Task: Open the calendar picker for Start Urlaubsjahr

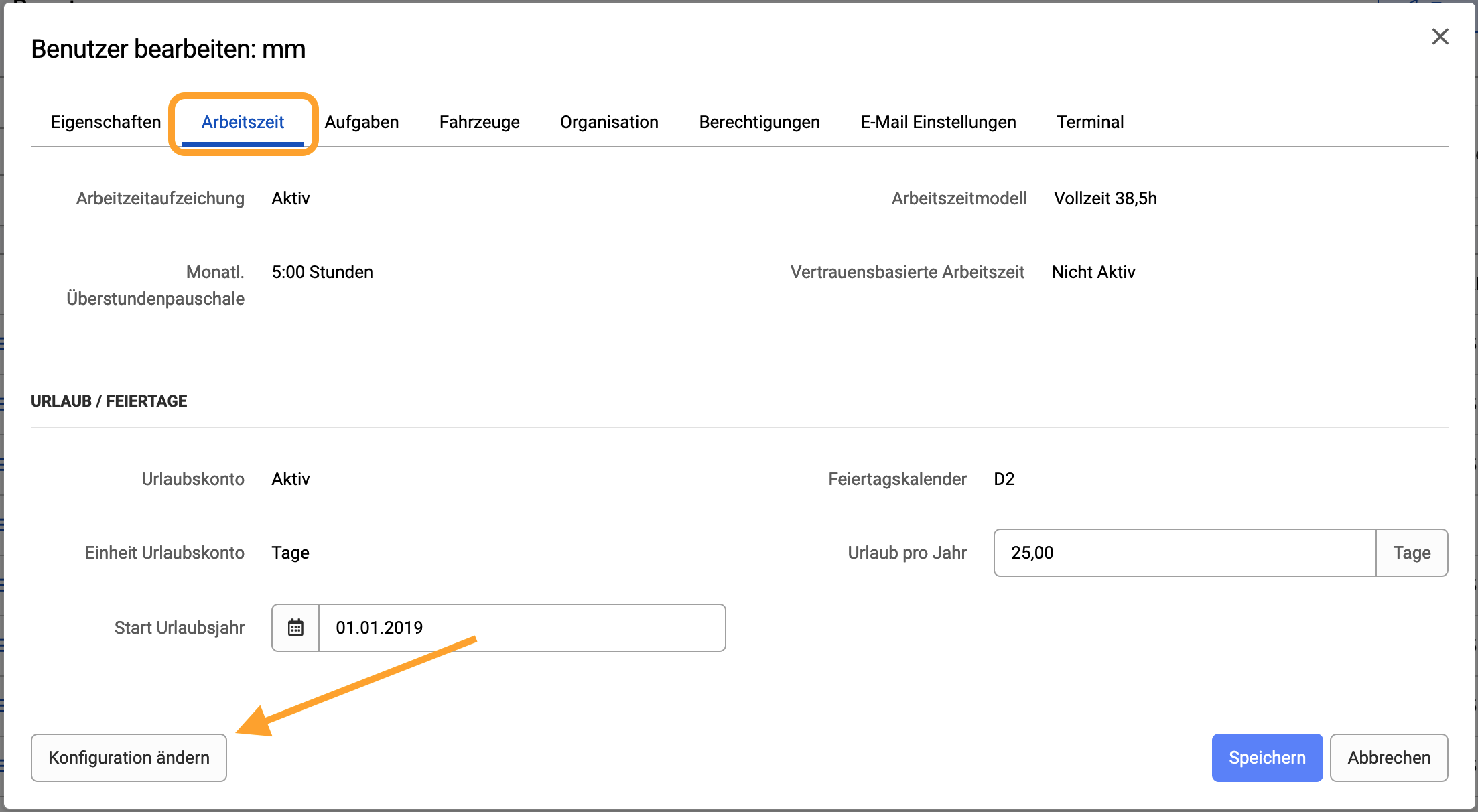Action: [295, 628]
